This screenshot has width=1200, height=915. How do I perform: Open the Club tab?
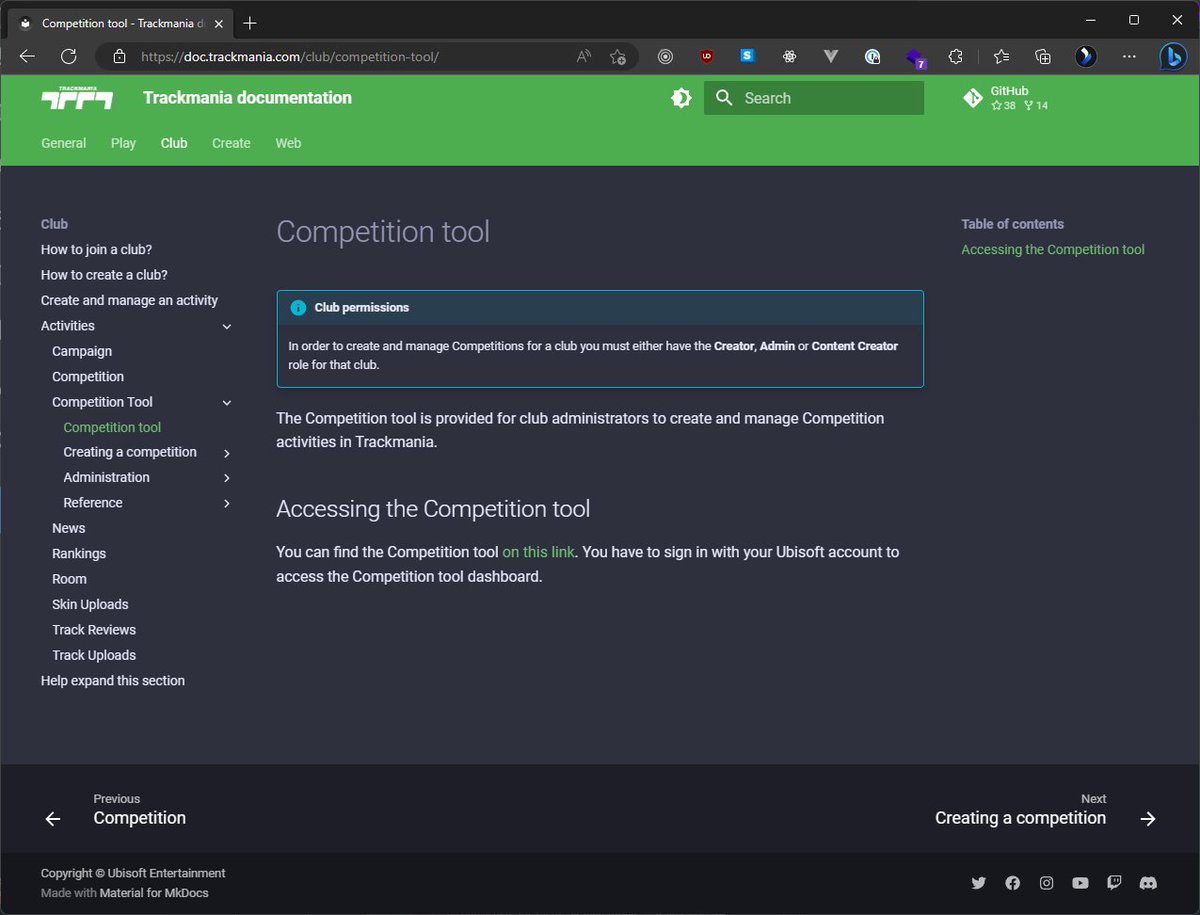pos(174,143)
